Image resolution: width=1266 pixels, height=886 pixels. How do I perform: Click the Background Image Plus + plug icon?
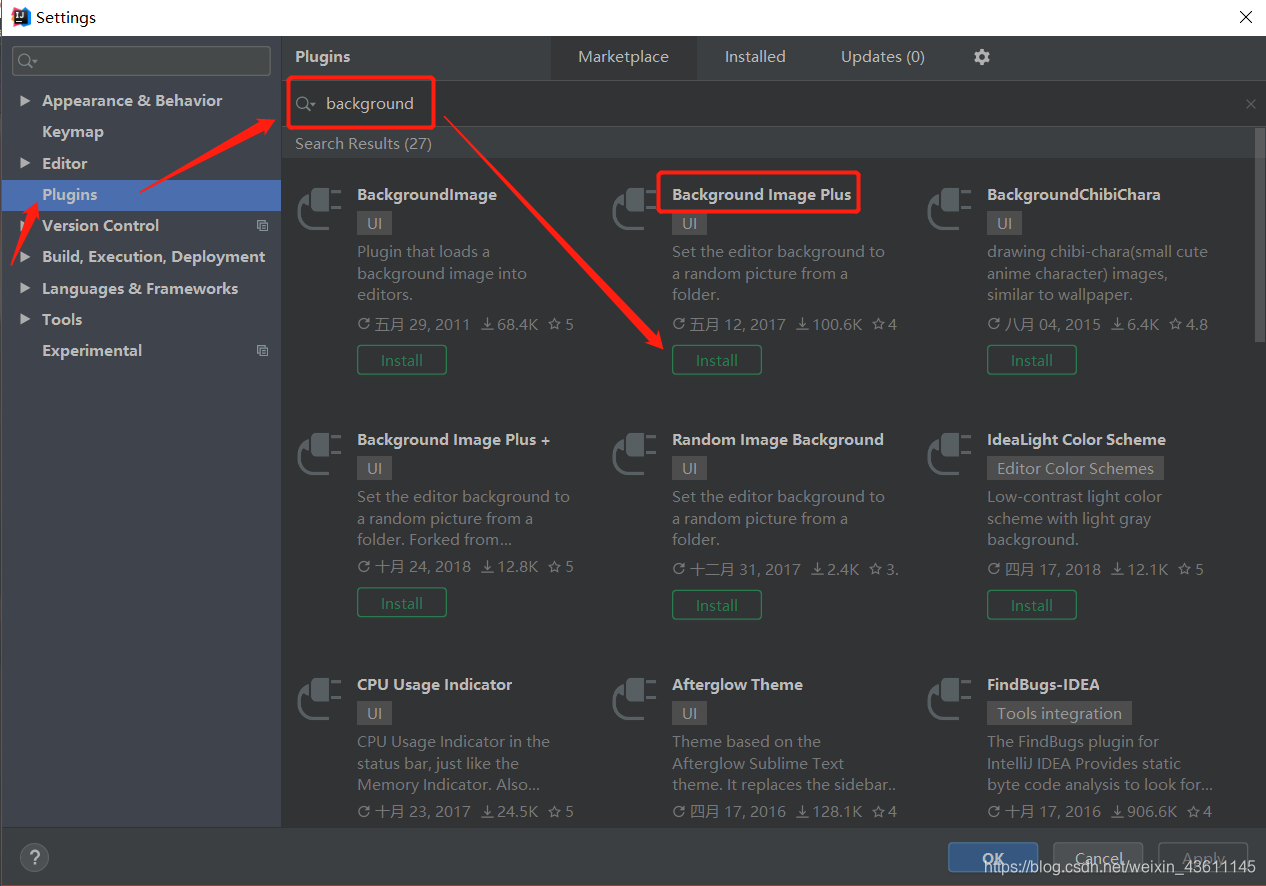pos(320,454)
